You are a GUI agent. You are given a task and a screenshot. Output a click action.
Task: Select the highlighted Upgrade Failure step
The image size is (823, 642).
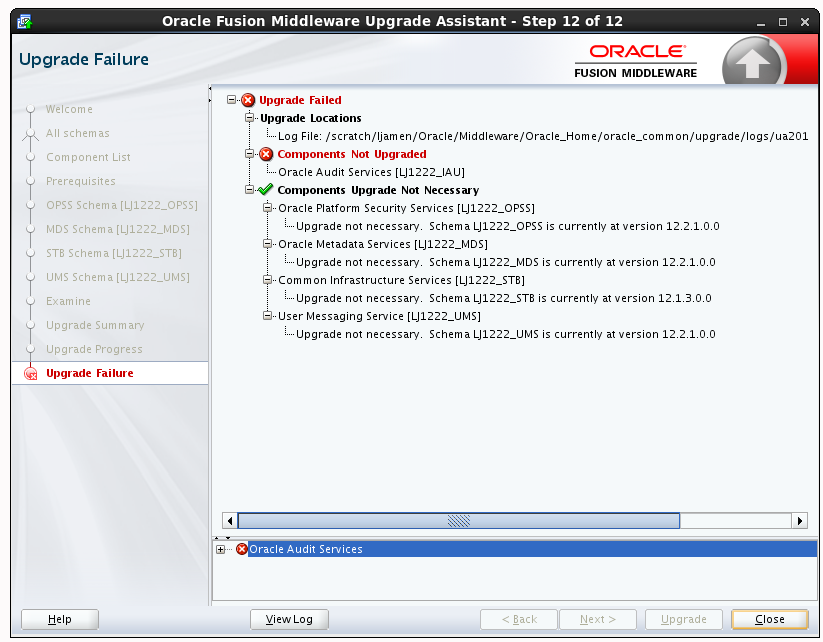[90, 373]
